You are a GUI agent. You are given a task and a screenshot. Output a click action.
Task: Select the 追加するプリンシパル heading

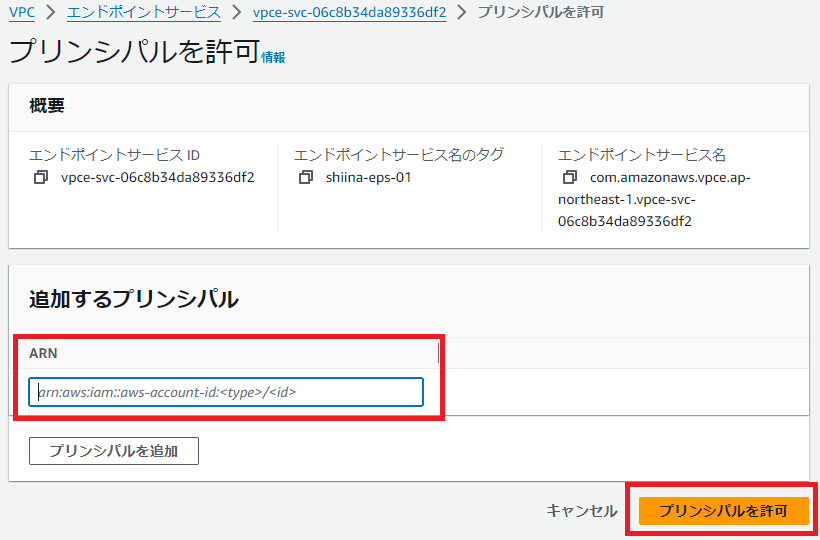134,300
